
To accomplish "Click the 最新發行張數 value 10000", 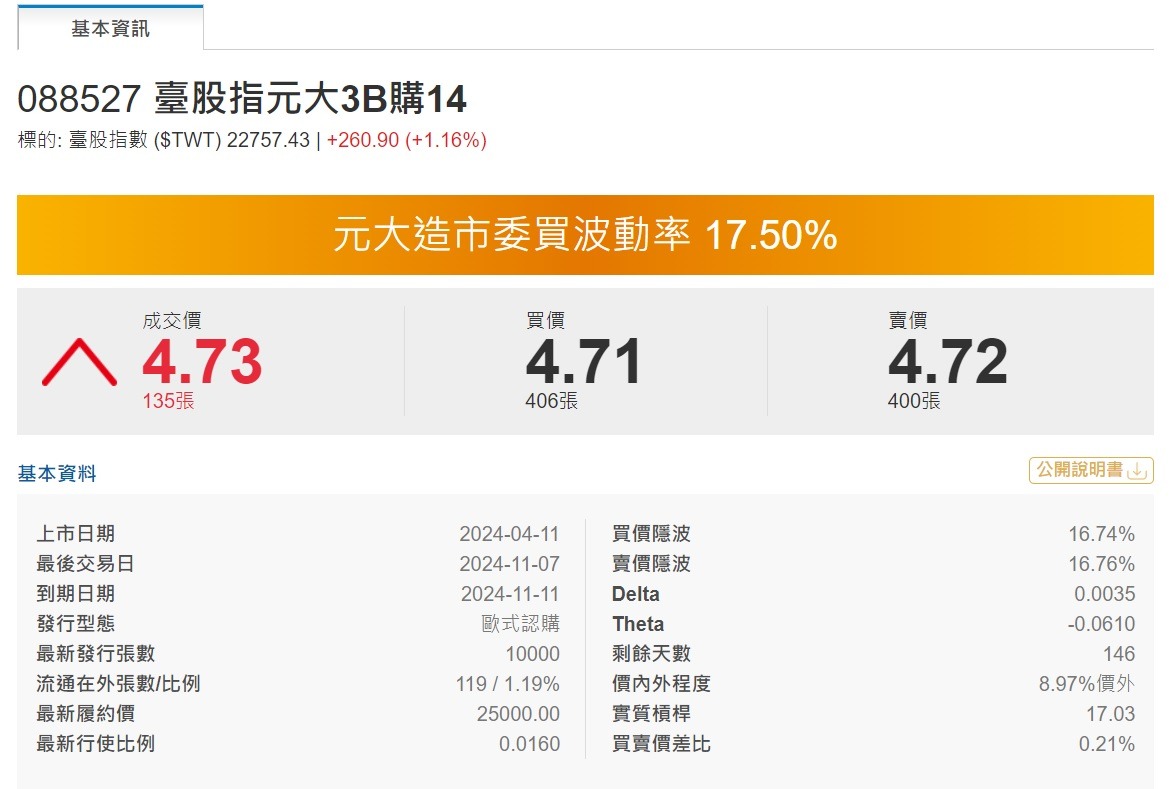I will pos(532,654).
